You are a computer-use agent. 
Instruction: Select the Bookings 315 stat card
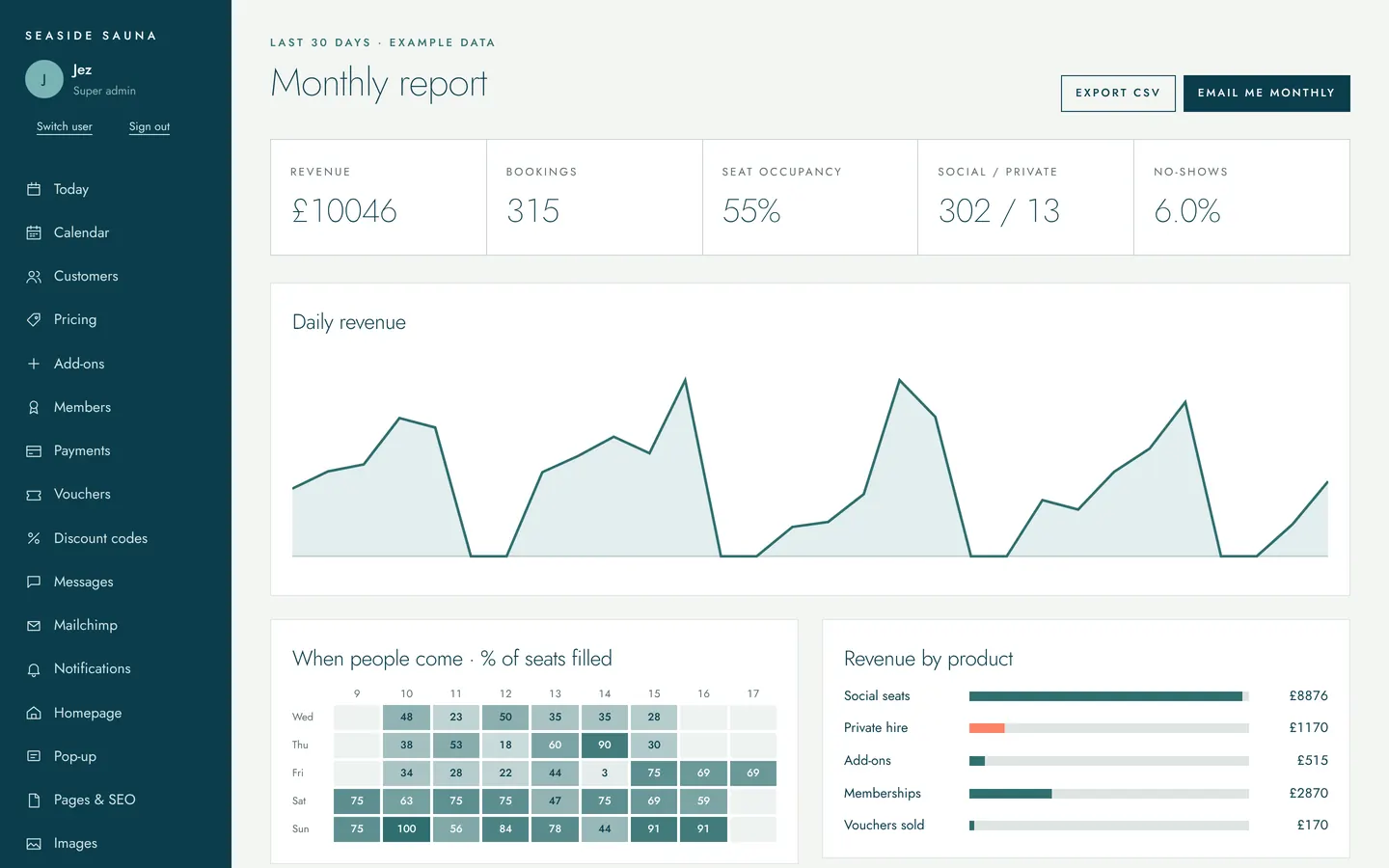pyautogui.click(x=594, y=198)
